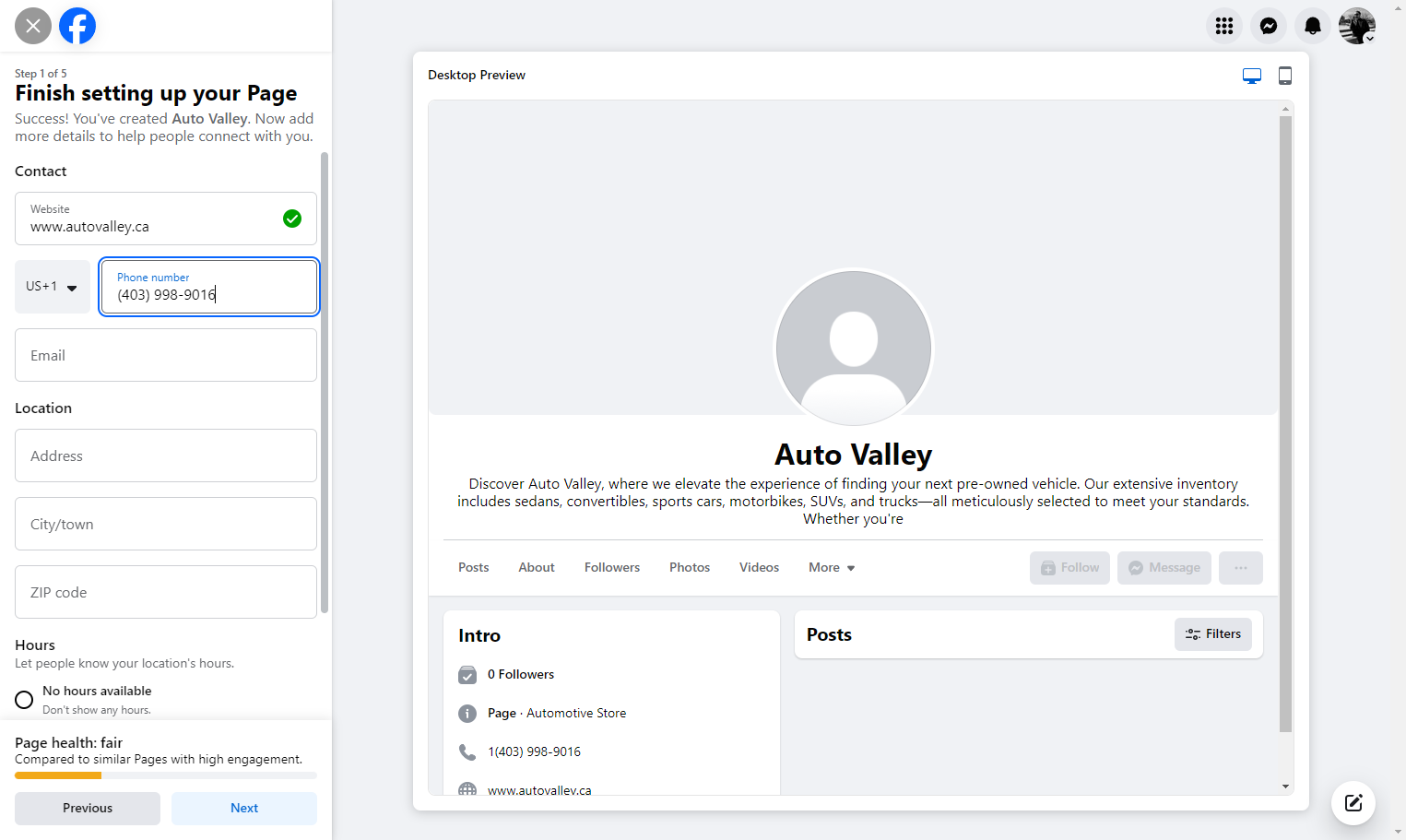Click the 1(403) 998-9016 phone text

[534, 752]
